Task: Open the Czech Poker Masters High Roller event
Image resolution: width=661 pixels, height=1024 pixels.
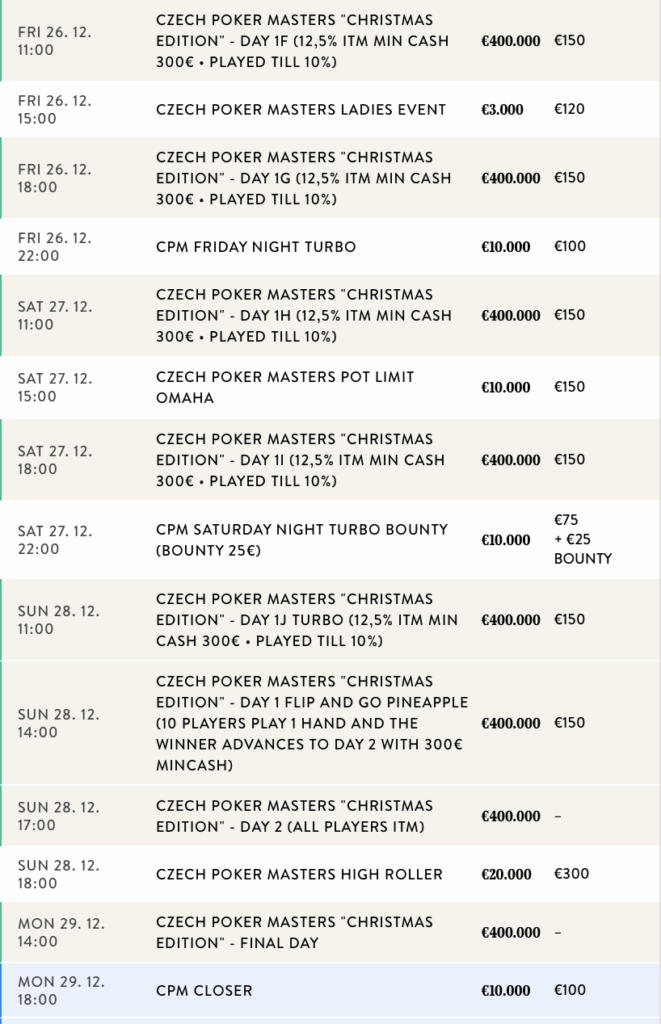Action: coord(299,874)
